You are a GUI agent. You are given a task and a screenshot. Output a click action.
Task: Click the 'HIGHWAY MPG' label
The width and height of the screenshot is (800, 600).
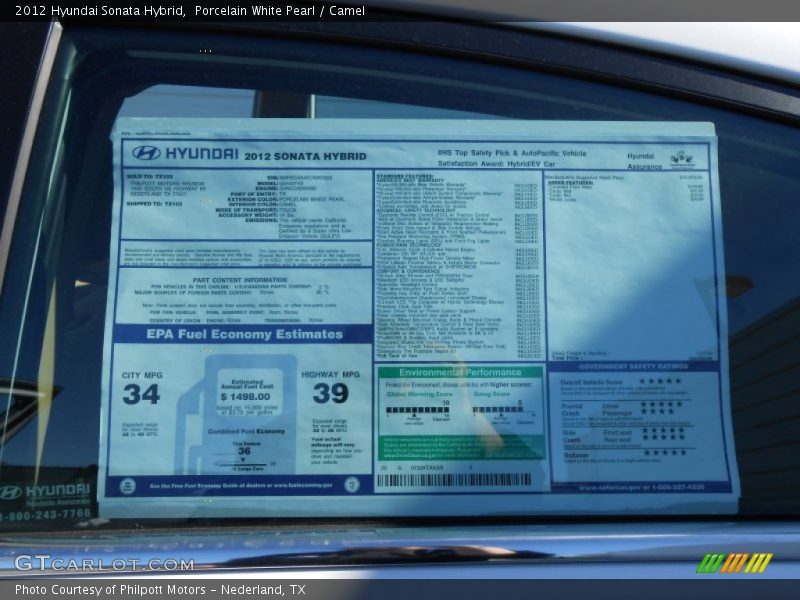pos(330,374)
